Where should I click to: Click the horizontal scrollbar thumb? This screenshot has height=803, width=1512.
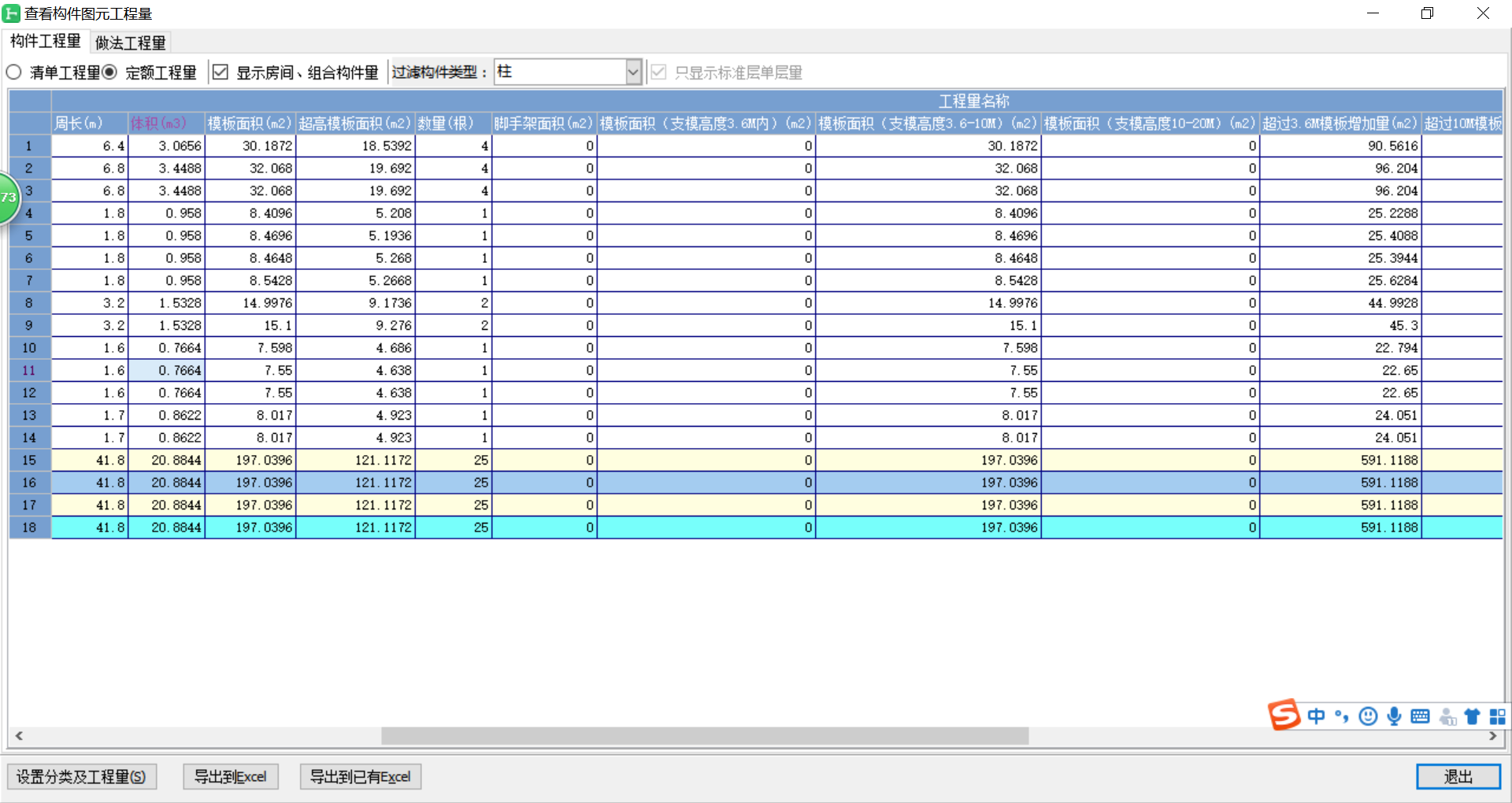tap(705, 736)
